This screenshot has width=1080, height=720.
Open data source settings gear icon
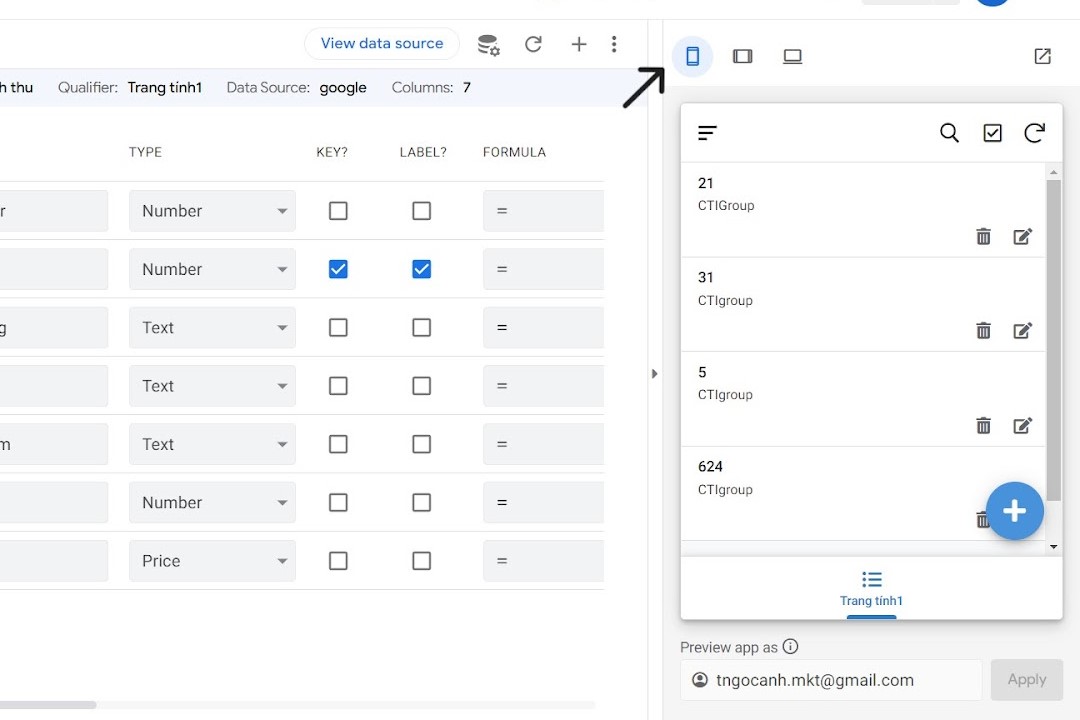click(488, 44)
